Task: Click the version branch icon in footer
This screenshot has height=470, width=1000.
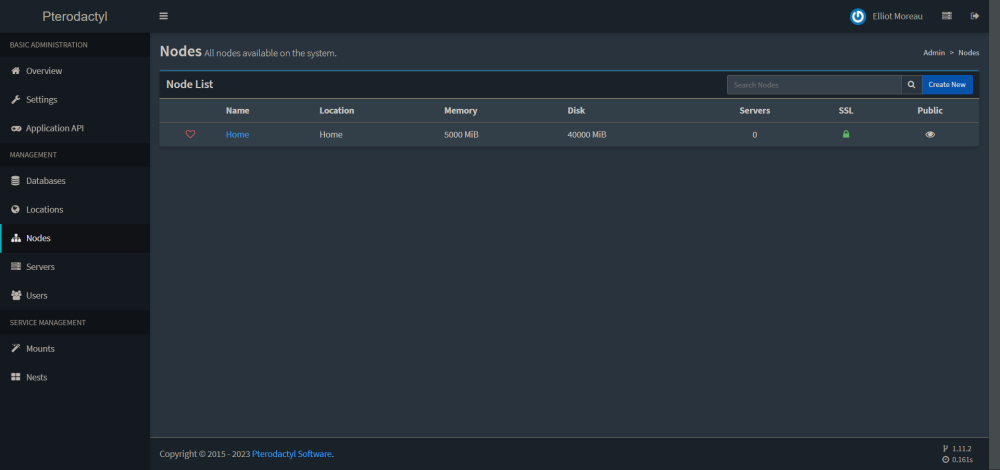Action: pyautogui.click(x=945, y=448)
